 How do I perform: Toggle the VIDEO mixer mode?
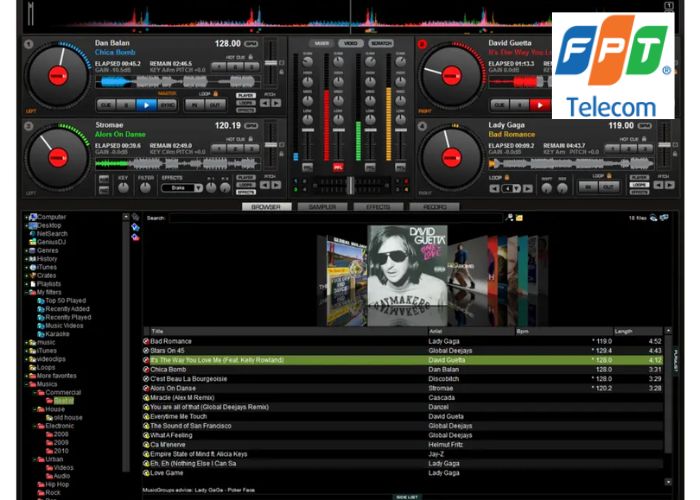tap(349, 44)
